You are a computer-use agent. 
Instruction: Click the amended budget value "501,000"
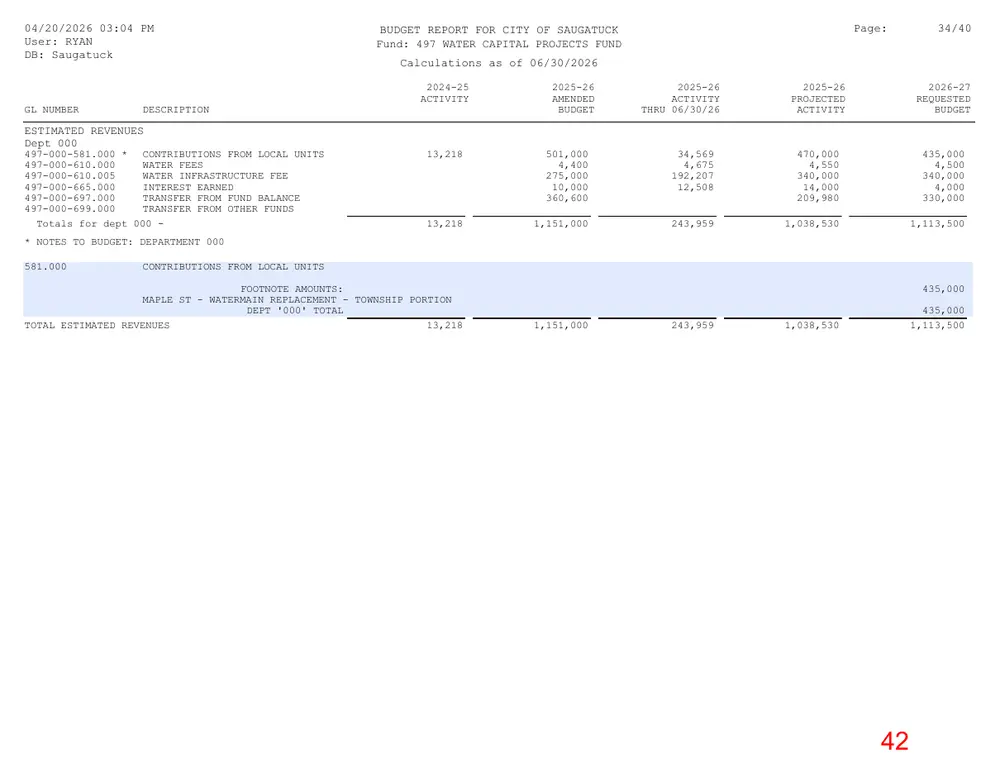pyautogui.click(x=567, y=154)
